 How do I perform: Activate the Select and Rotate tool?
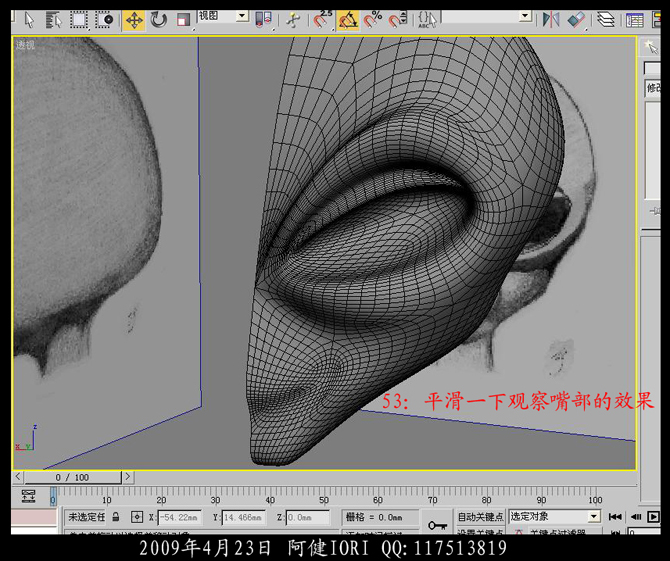159,20
